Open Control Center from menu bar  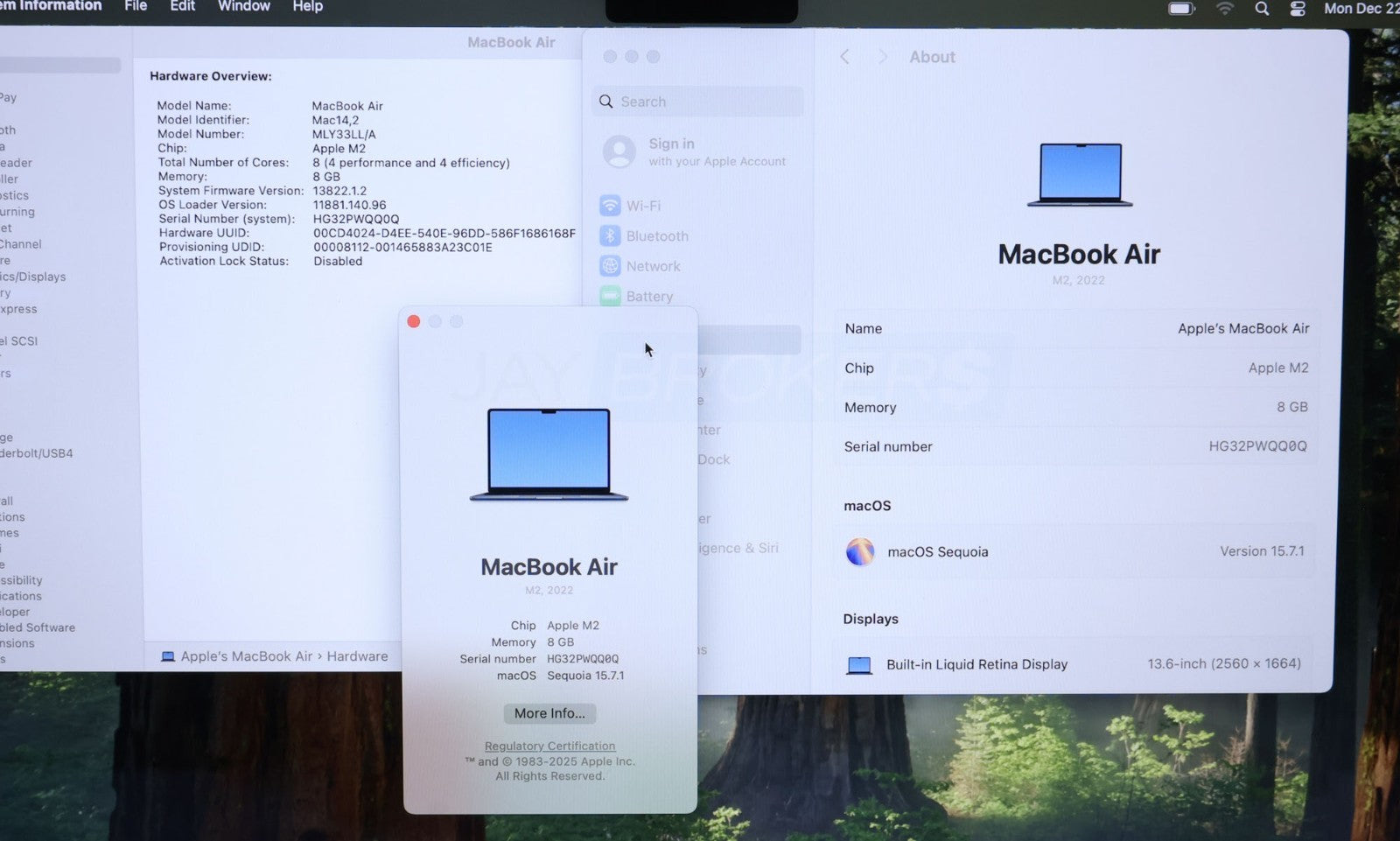[1298, 9]
